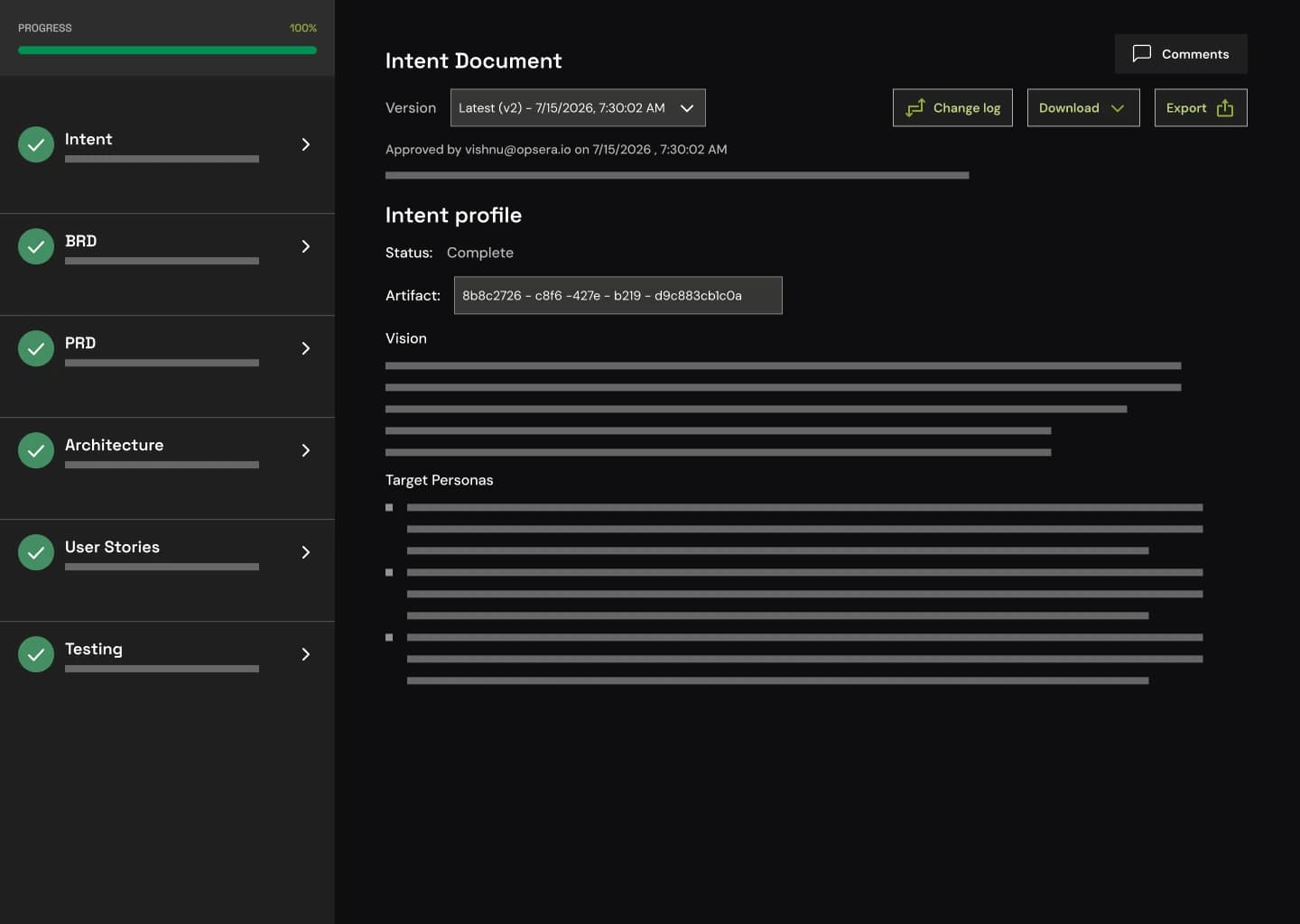
Task: Click the Intent Document heading
Action: [x=473, y=60]
